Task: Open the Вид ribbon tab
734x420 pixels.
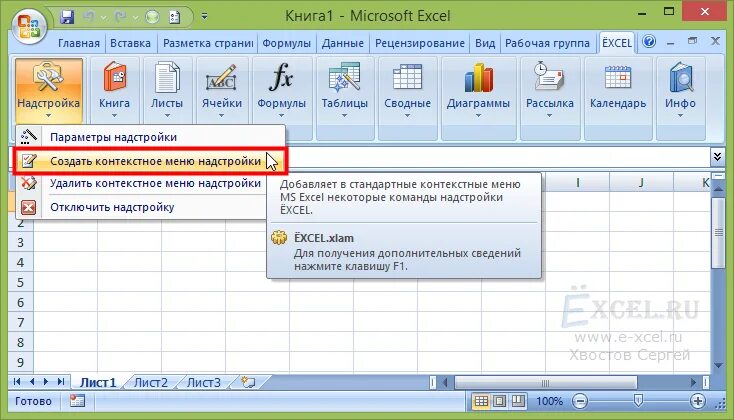Action: [x=484, y=43]
